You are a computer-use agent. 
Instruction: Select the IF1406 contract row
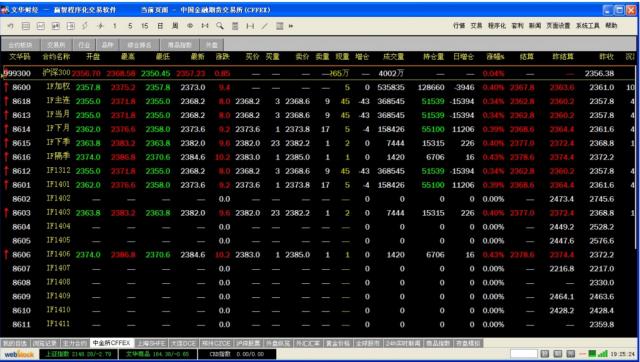[x=318, y=255]
